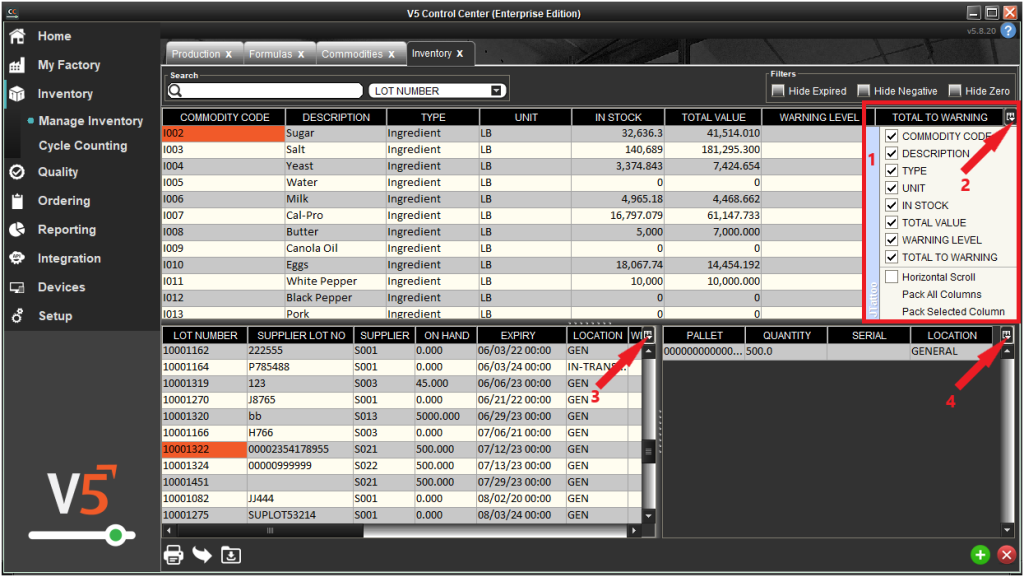This screenshot has width=1024, height=577.
Task: Click the green add plus button
Action: click(980, 555)
